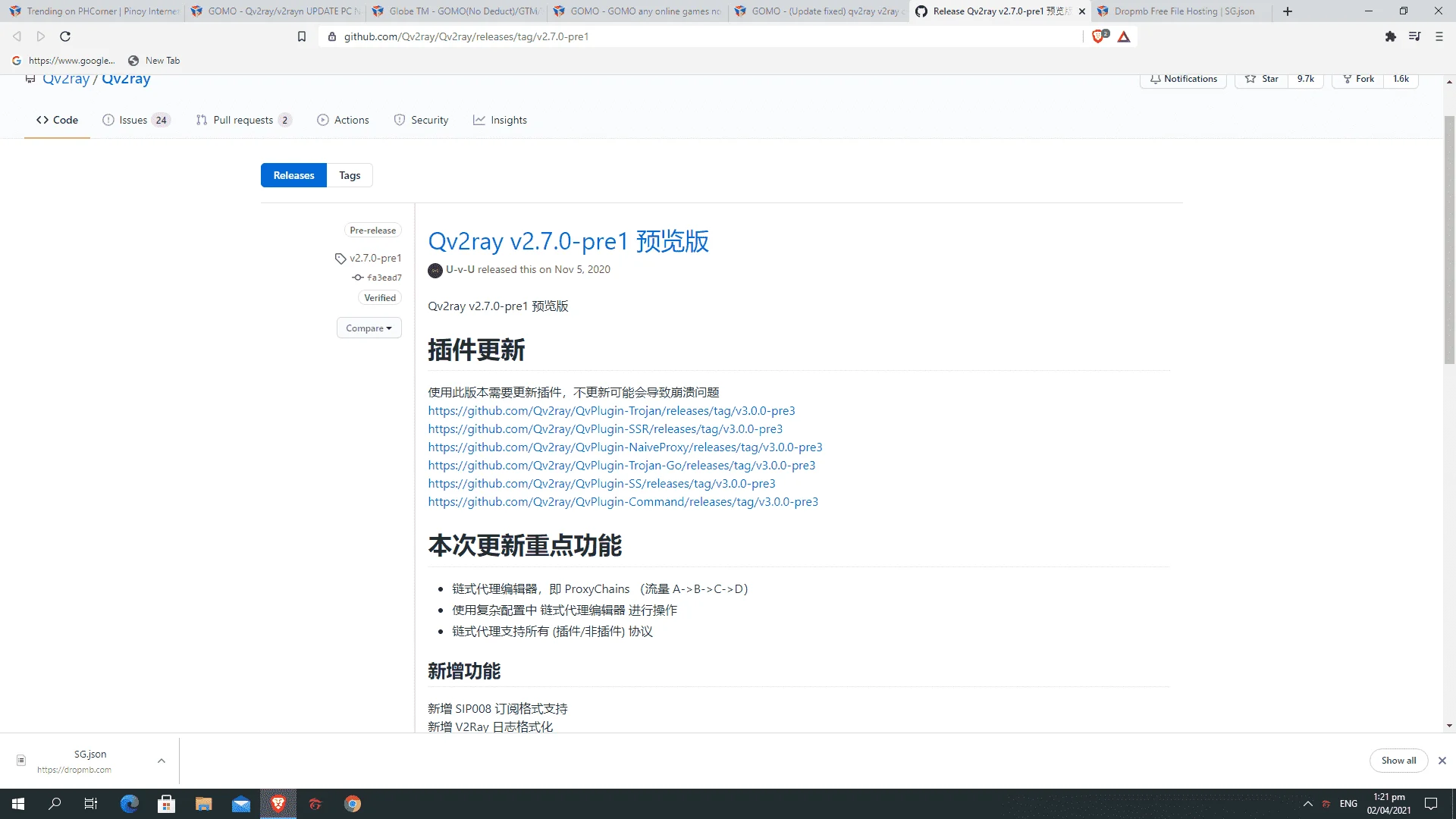Open the QvPlugin-Trojan release link
The width and height of the screenshot is (1456, 819).
[x=611, y=410]
